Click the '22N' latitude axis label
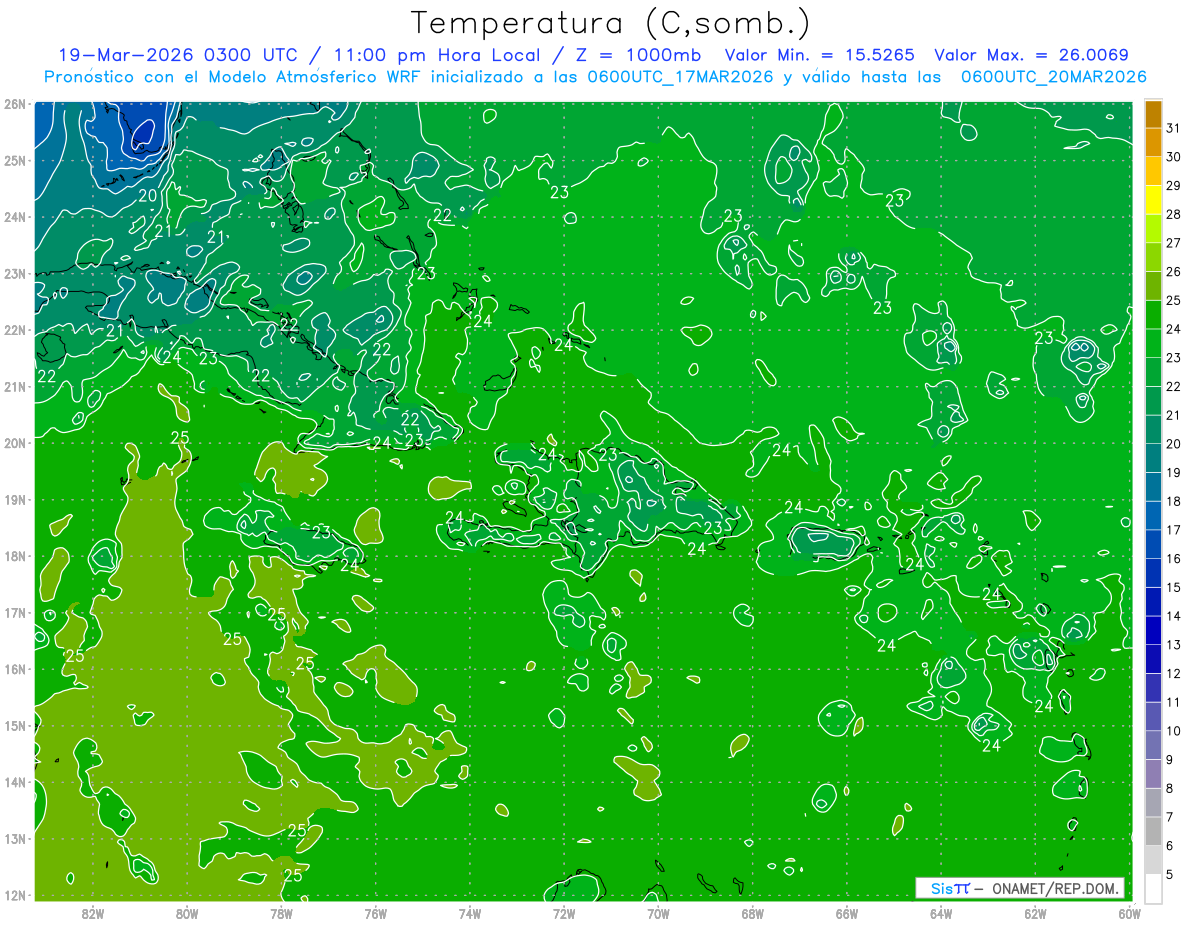This screenshot has width=1200, height=927. point(14,330)
